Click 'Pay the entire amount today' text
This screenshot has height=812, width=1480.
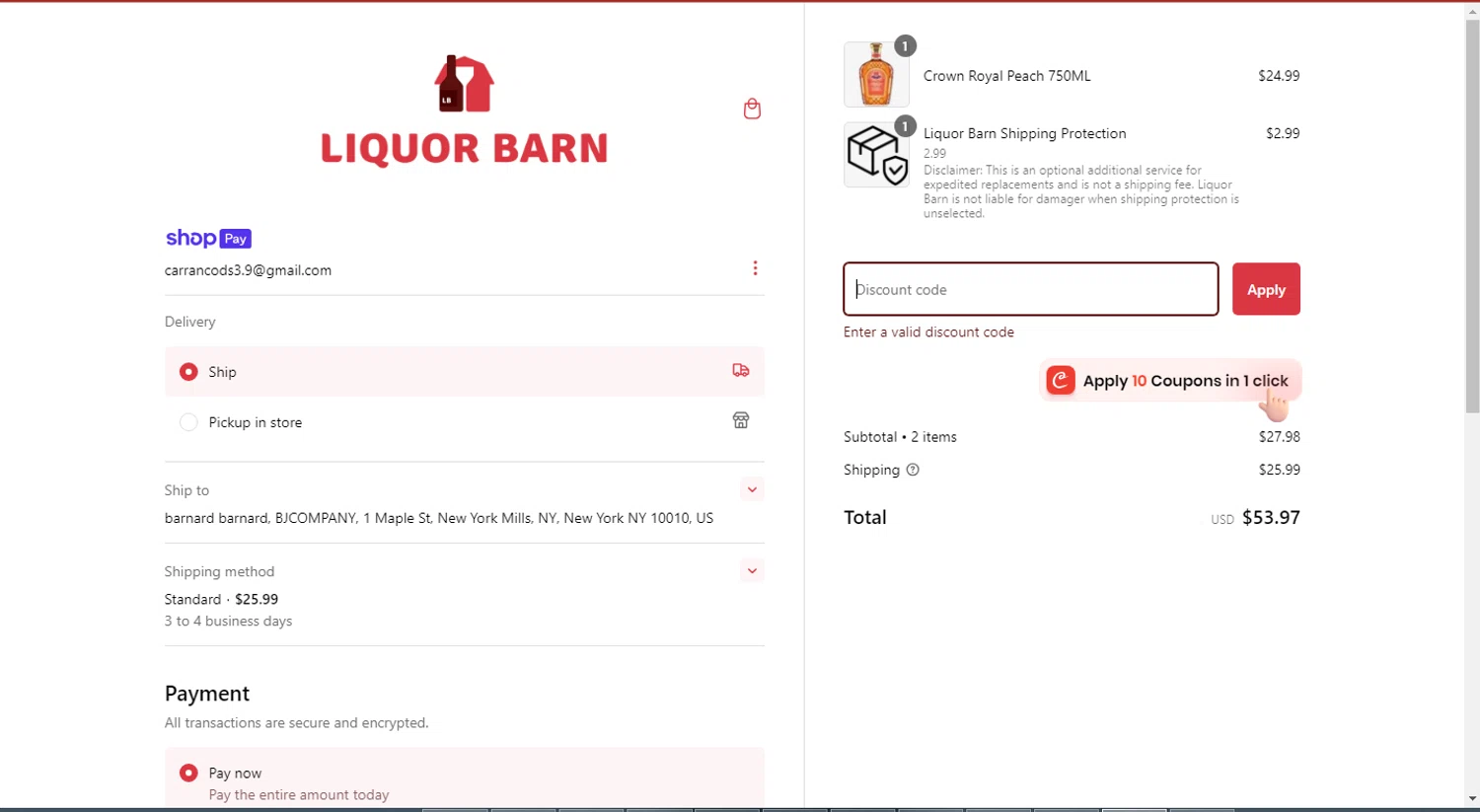tap(299, 794)
